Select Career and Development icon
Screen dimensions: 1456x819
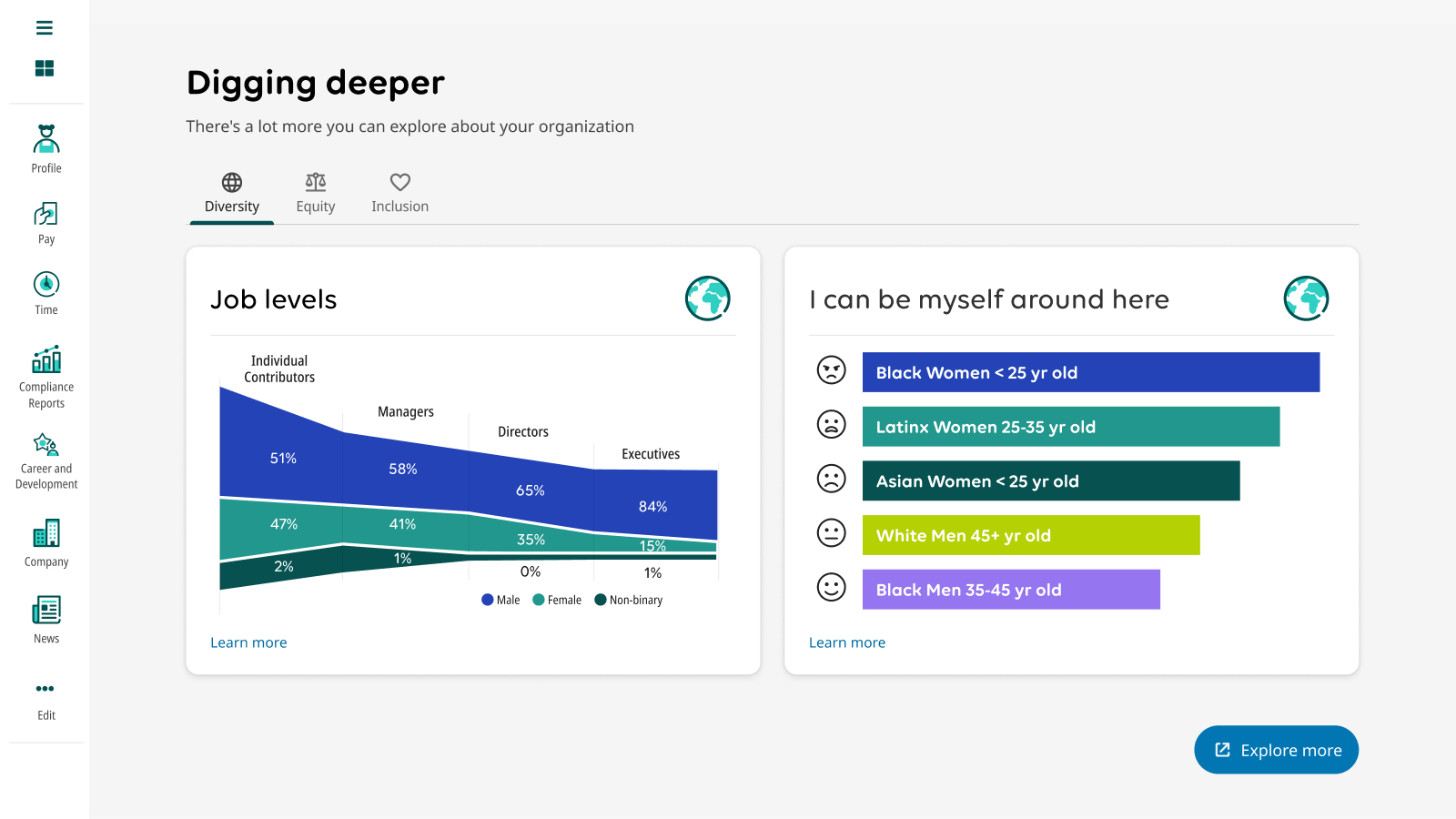coord(46,444)
